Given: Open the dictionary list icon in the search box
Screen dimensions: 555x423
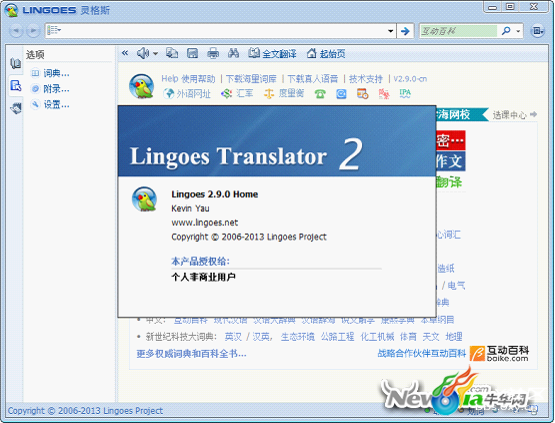Looking at the screenshot, I should coord(54,30).
